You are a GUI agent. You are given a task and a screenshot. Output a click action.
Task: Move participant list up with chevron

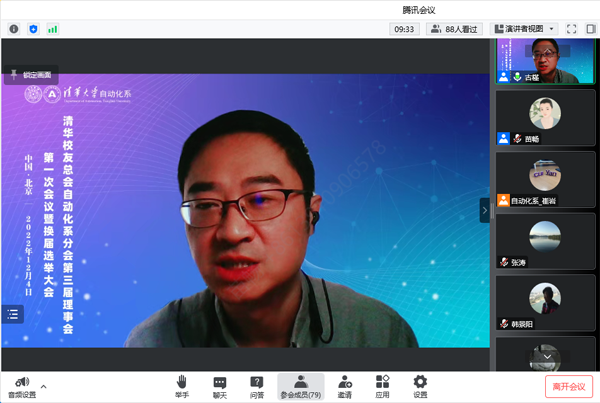click(x=548, y=51)
